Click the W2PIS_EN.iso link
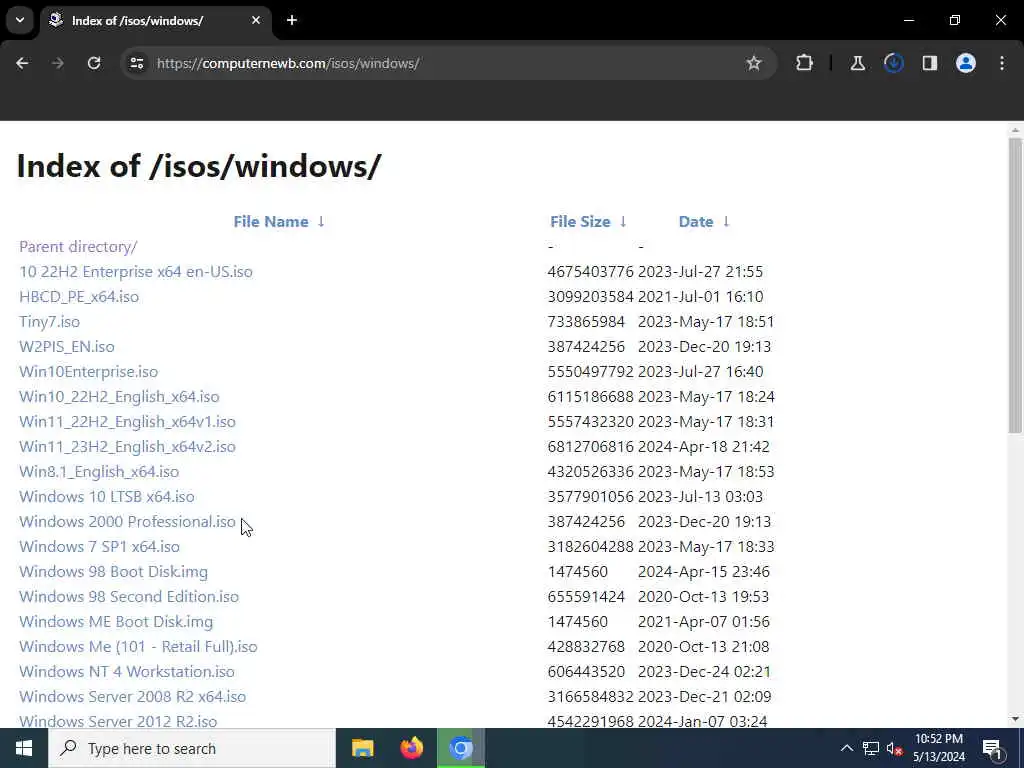 click(67, 347)
